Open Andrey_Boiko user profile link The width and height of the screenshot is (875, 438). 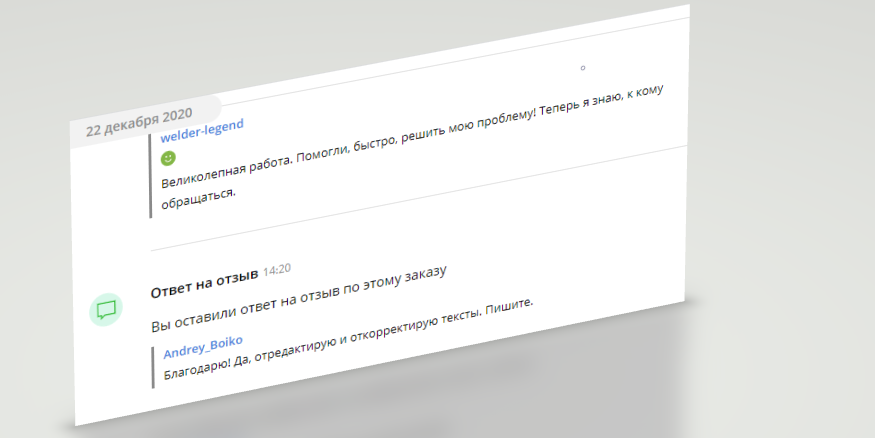tap(203, 347)
